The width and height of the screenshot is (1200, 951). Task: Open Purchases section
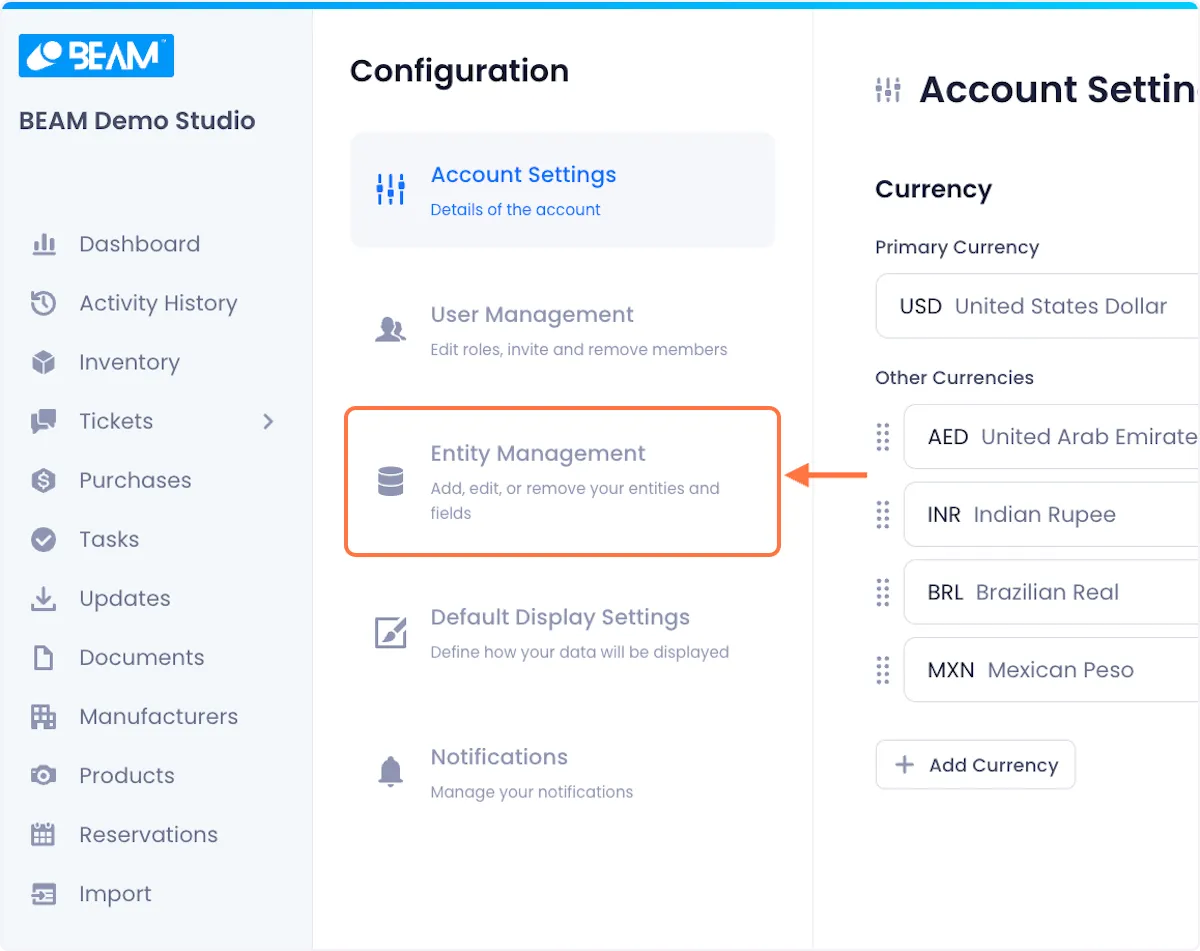(135, 480)
